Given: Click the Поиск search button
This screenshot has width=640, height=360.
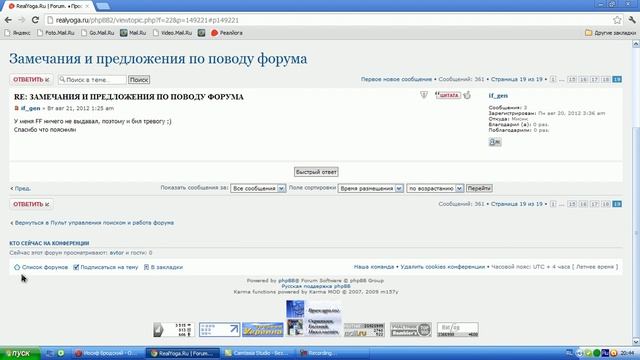Looking at the screenshot, I should pyautogui.click(x=139, y=80).
